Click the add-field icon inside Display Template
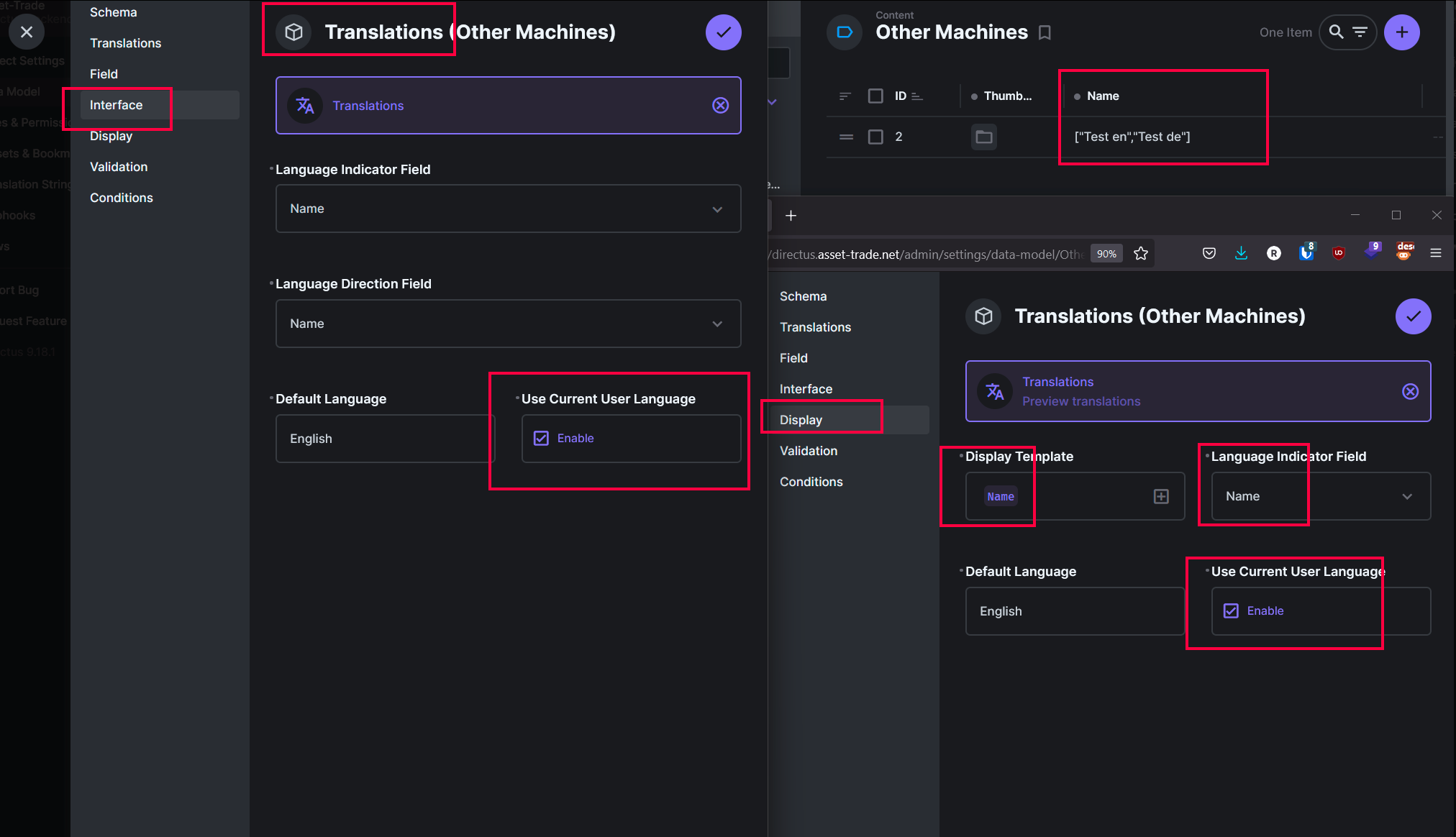Screen dimensions: 1456x837 1160,496
